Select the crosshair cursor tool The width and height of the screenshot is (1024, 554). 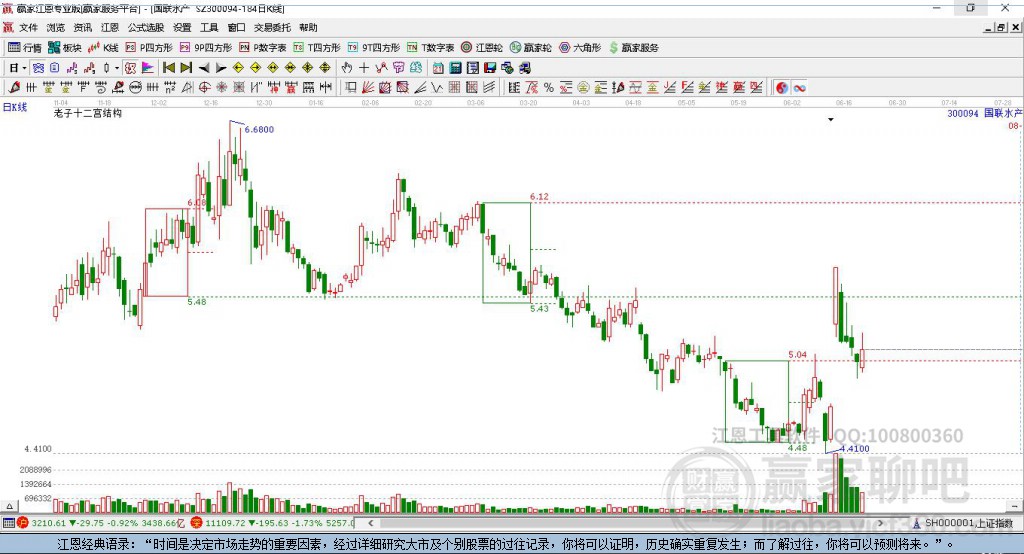(x=364, y=68)
